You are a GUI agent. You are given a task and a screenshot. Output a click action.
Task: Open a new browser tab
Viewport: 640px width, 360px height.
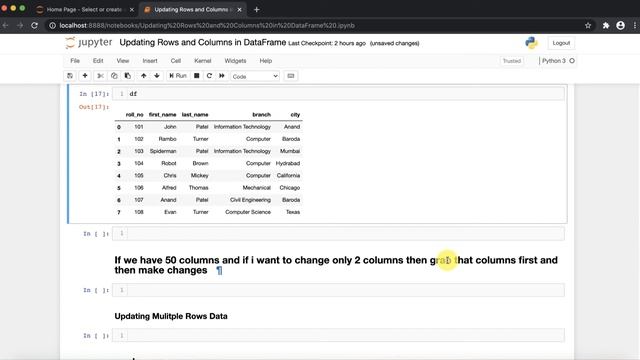tap(256, 9)
